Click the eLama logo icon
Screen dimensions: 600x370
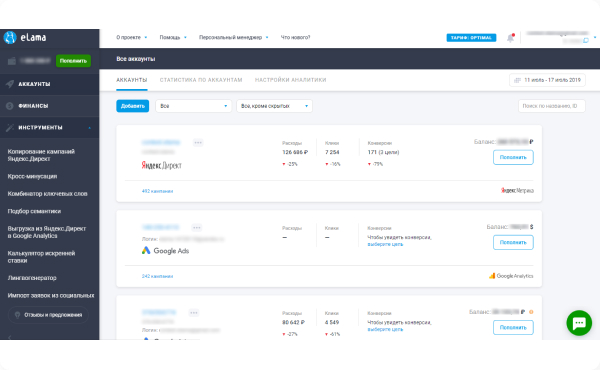(x=10, y=37)
